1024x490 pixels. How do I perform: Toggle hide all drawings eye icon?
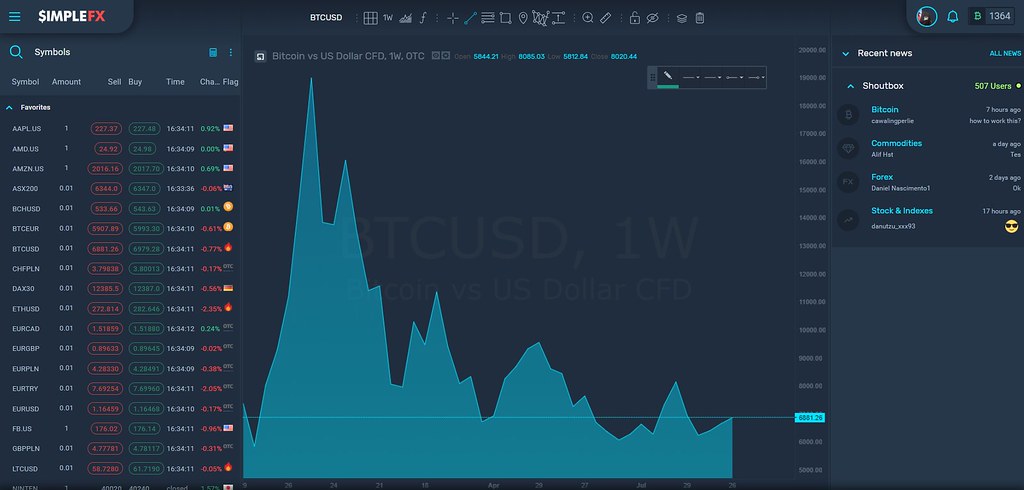tap(652, 18)
